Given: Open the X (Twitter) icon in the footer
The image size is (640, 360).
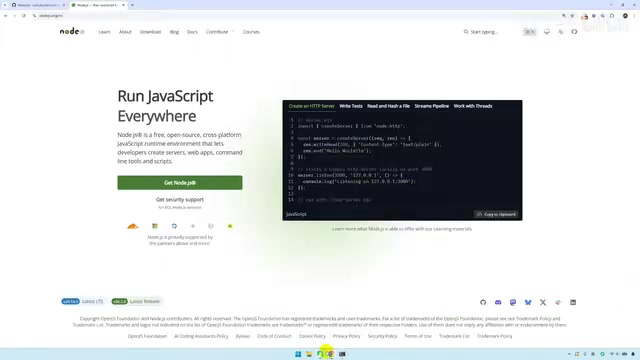Looking at the screenshot, I should 543,302.
